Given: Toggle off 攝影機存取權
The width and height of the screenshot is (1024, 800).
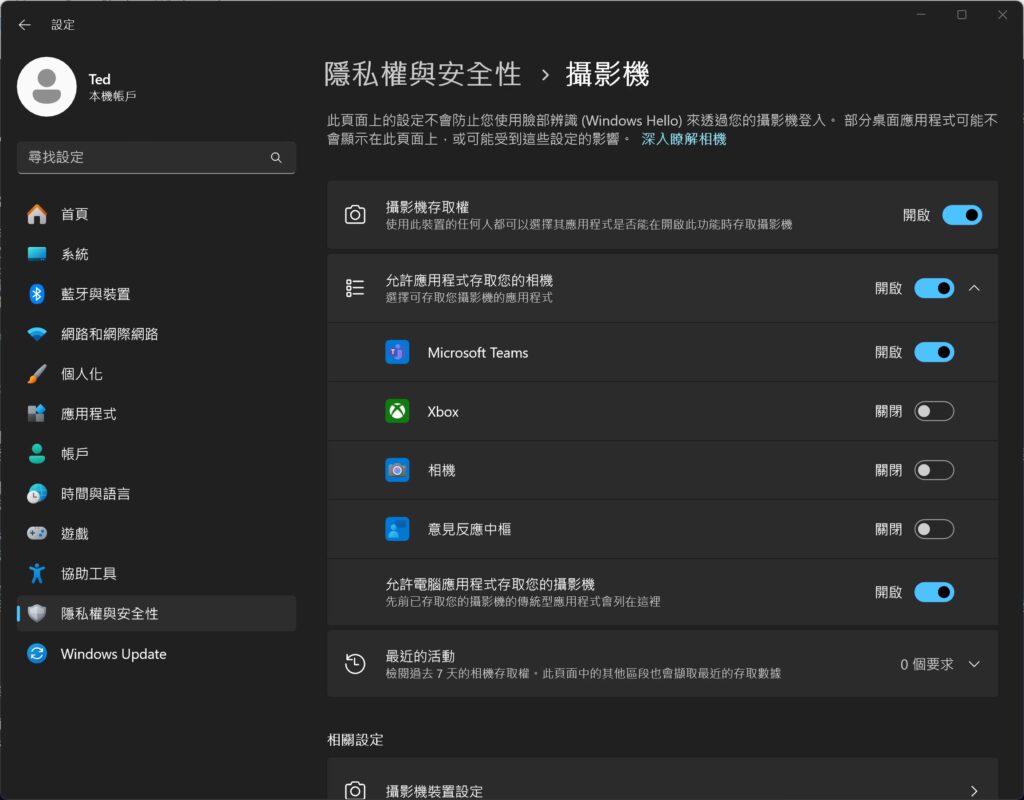Looking at the screenshot, I should pyautogui.click(x=961, y=215).
